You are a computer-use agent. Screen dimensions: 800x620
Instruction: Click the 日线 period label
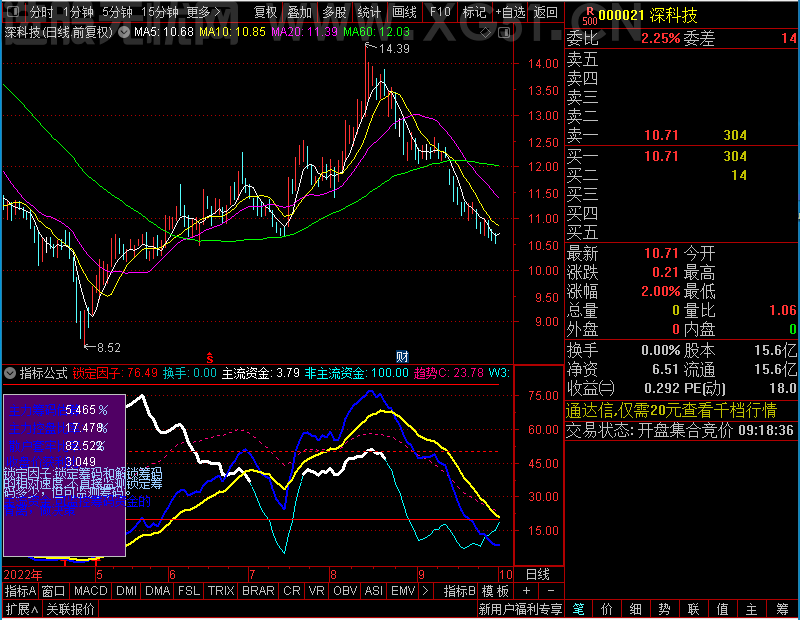(x=538, y=574)
